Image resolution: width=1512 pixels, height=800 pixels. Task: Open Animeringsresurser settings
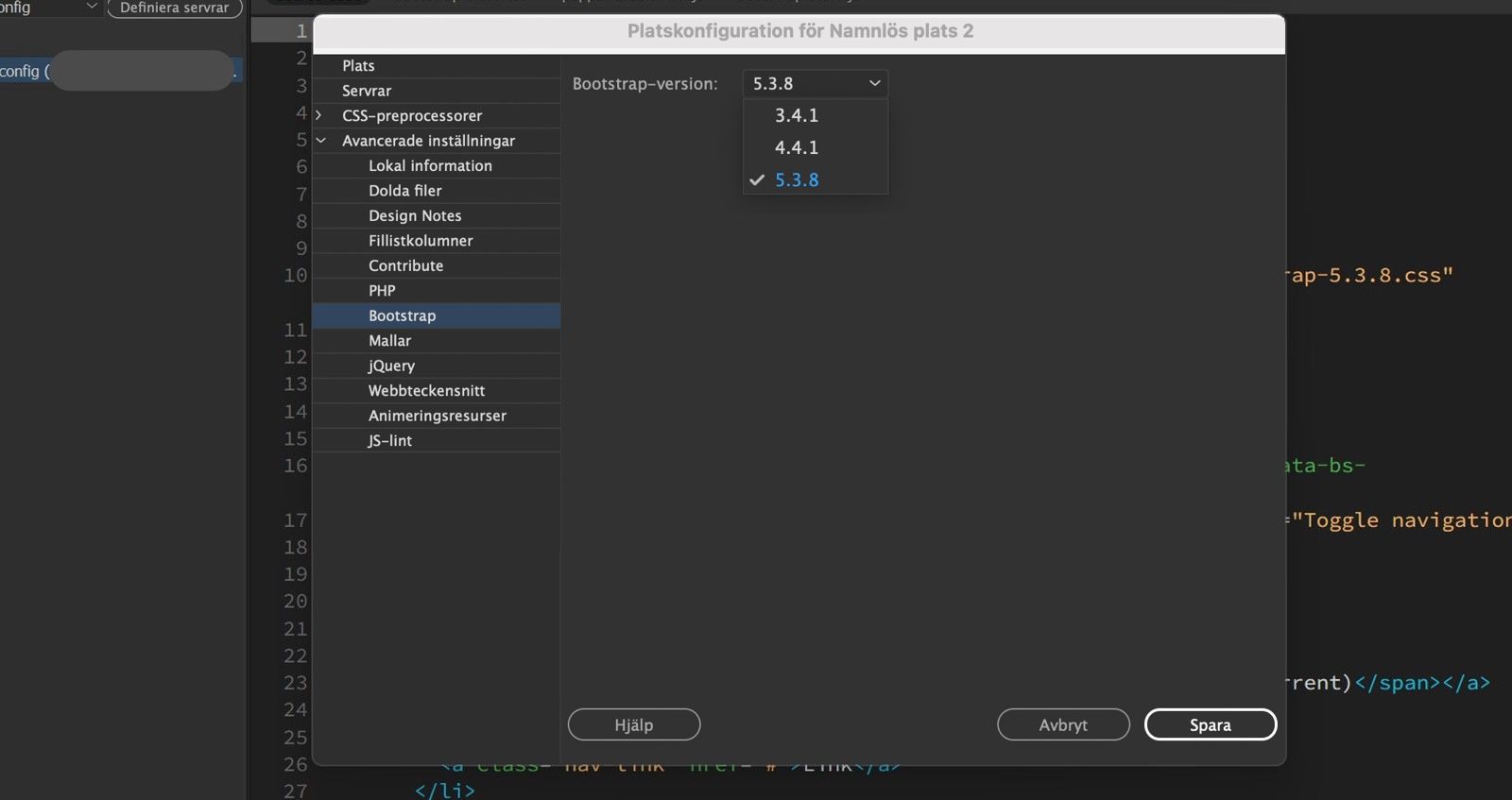click(x=437, y=416)
